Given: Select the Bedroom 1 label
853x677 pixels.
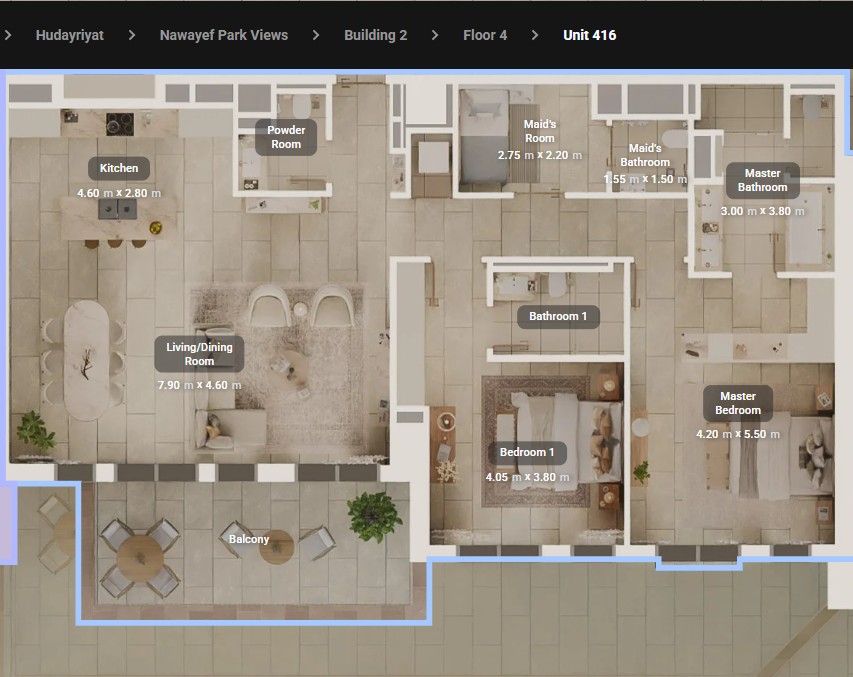Looking at the screenshot, I should click(527, 452).
